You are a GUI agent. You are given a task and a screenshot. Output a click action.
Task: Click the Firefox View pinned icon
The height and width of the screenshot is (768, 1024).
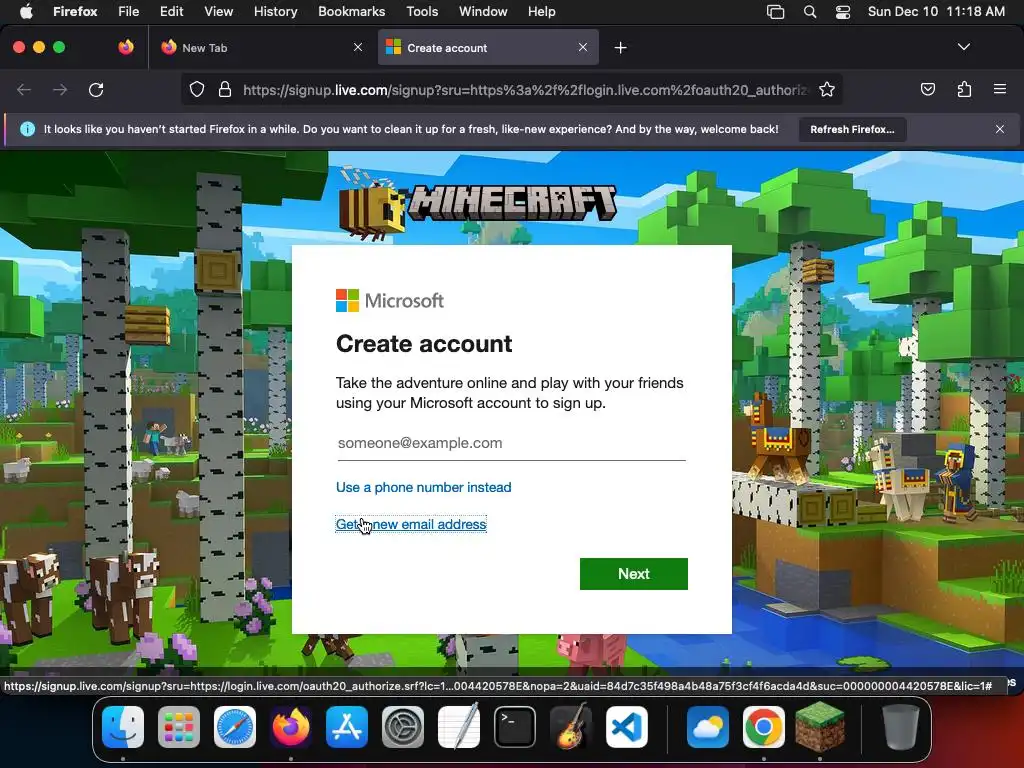(126, 47)
